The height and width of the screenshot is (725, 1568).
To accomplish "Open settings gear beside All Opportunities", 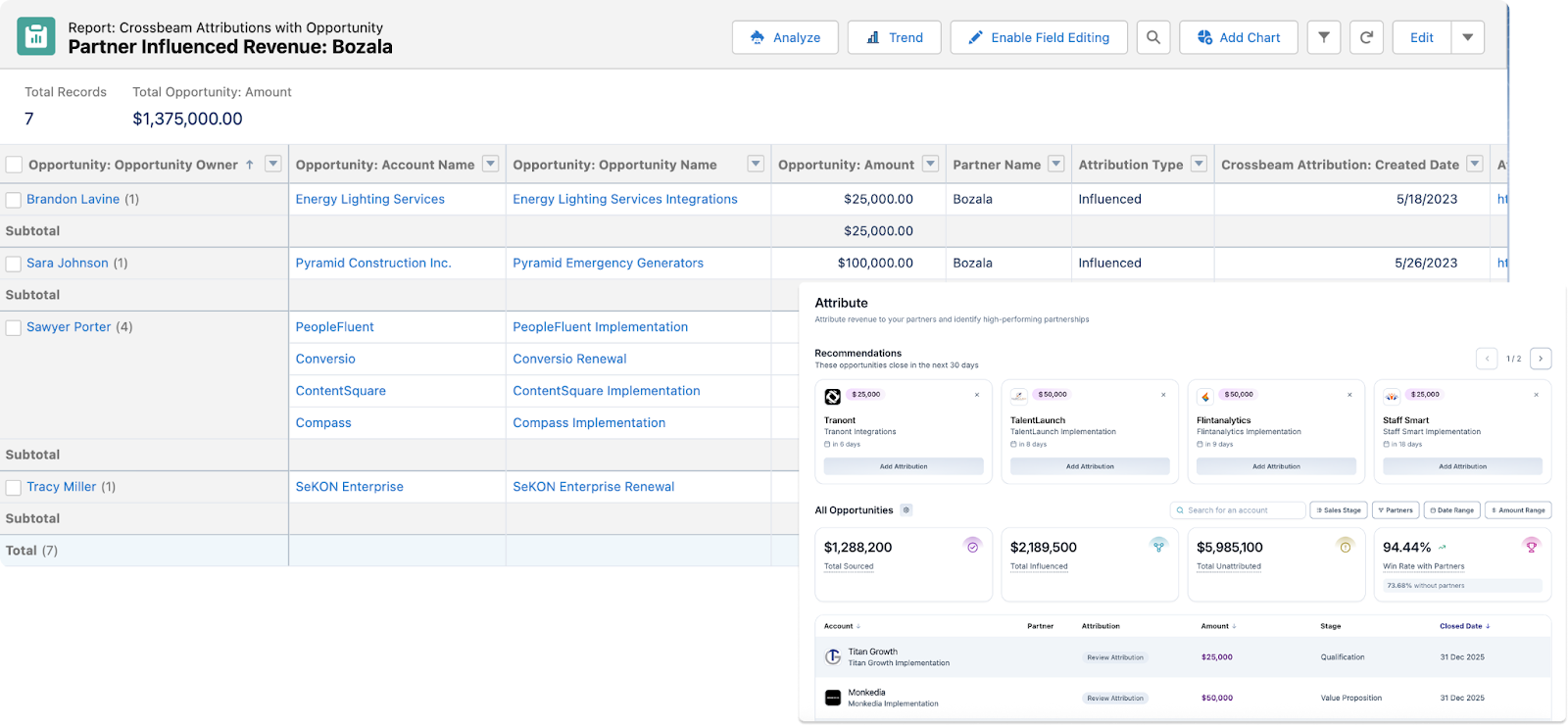I will [906, 509].
